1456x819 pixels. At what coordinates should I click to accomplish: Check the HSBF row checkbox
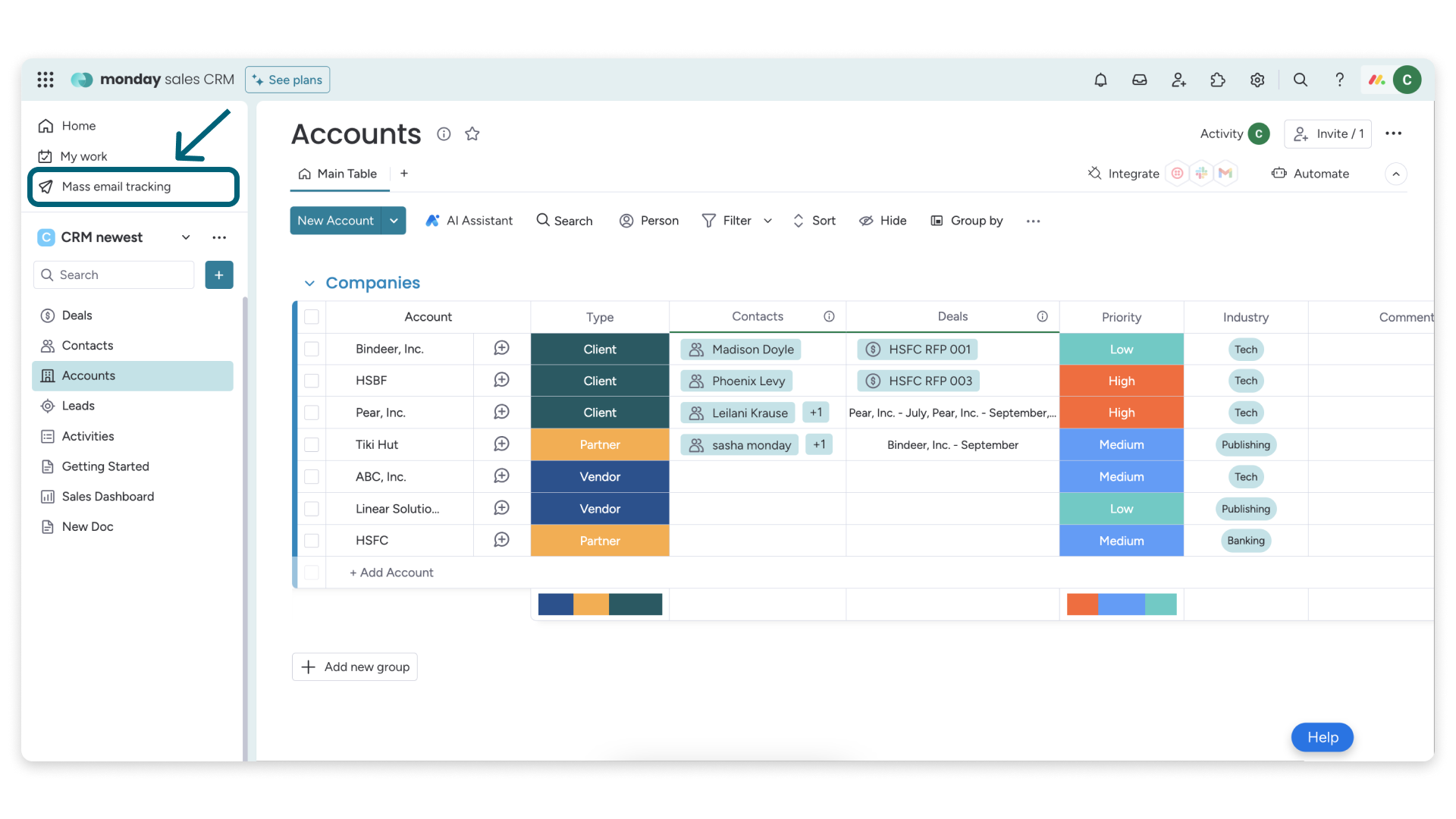tap(312, 381)
